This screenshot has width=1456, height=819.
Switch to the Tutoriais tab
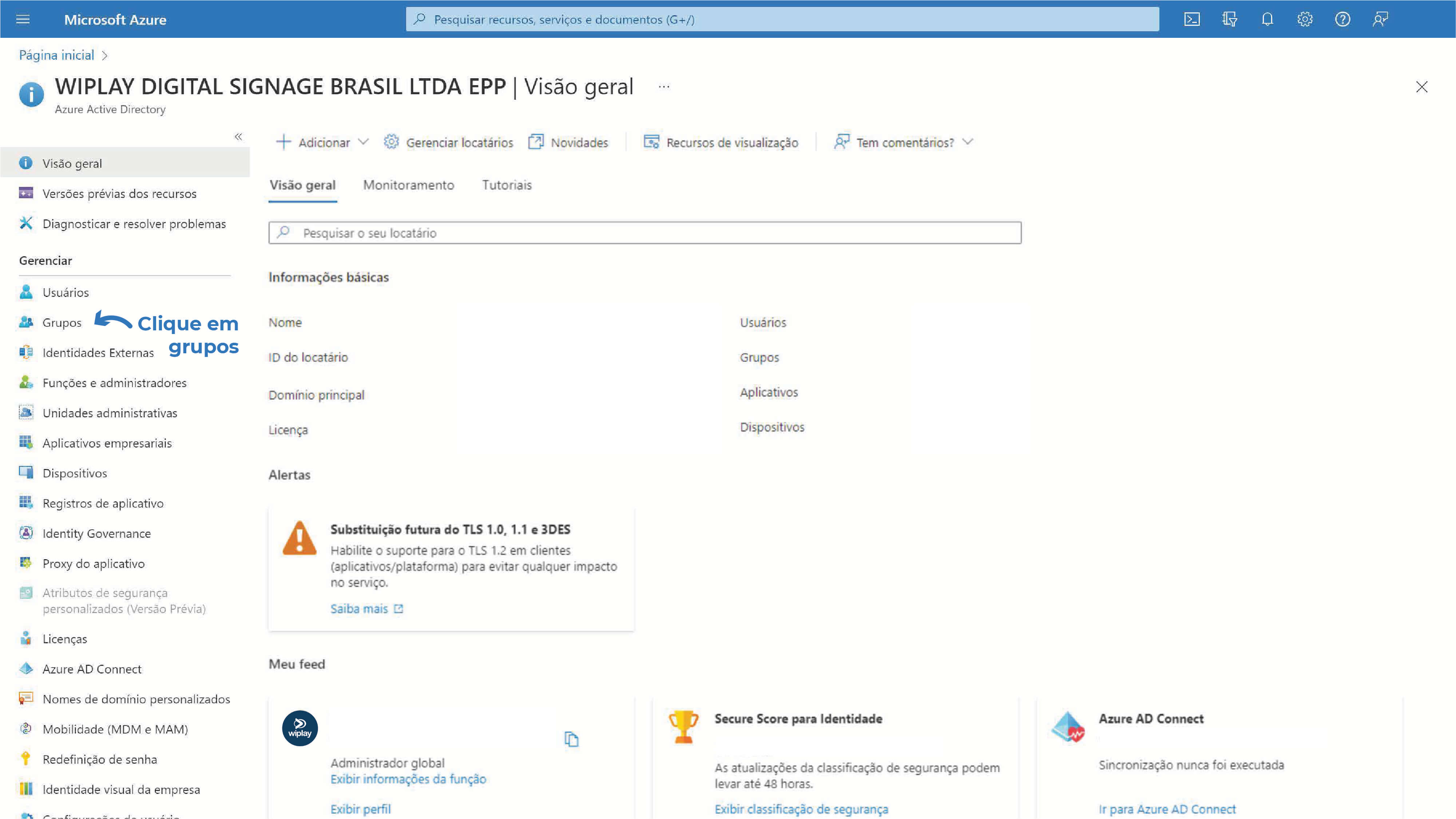tap(507, 185)
